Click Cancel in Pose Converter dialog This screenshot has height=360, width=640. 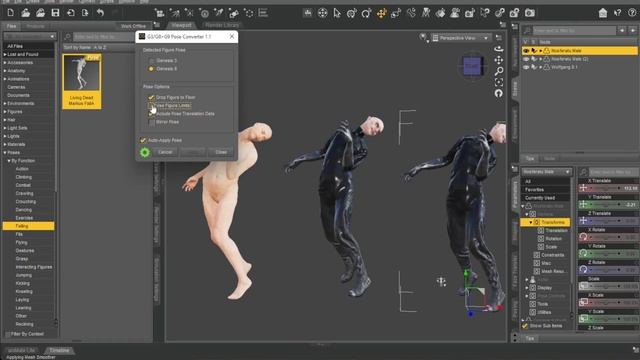165,152
